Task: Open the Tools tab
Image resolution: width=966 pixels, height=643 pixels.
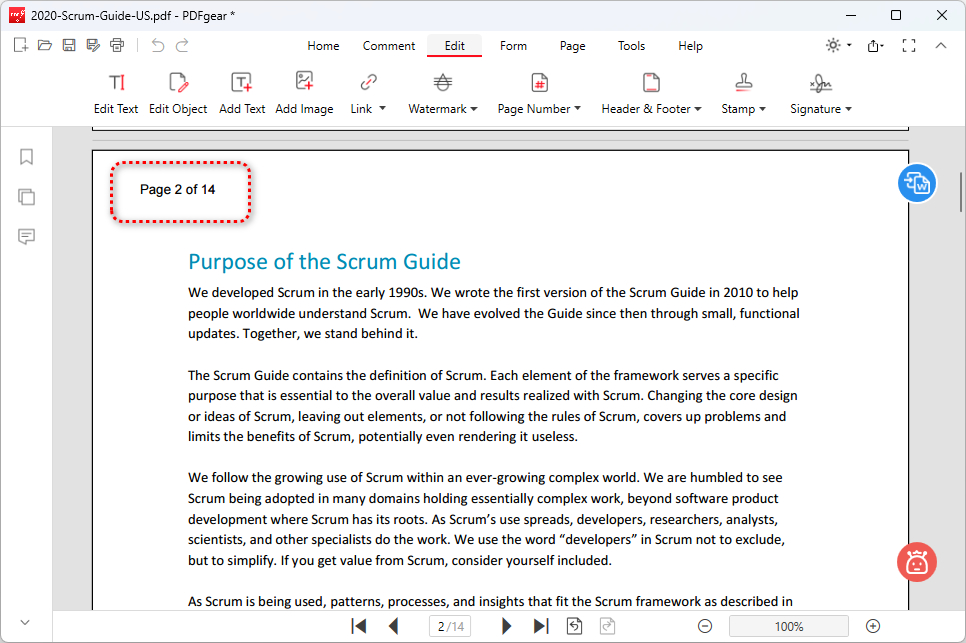Action: pos(631,46)
